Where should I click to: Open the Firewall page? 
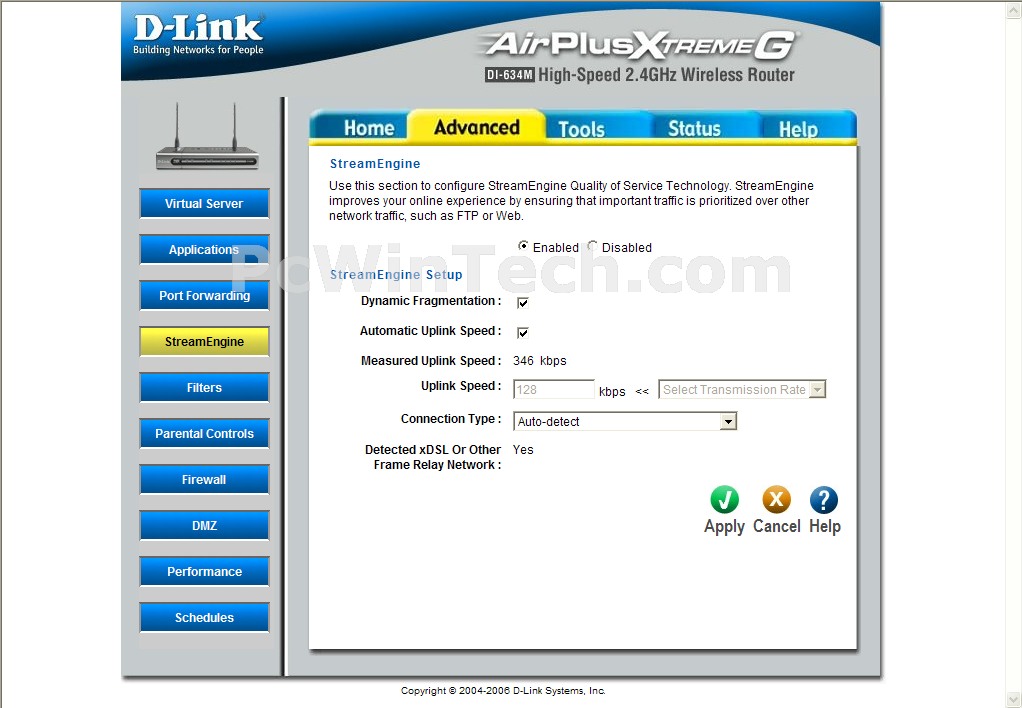point(204,479)
